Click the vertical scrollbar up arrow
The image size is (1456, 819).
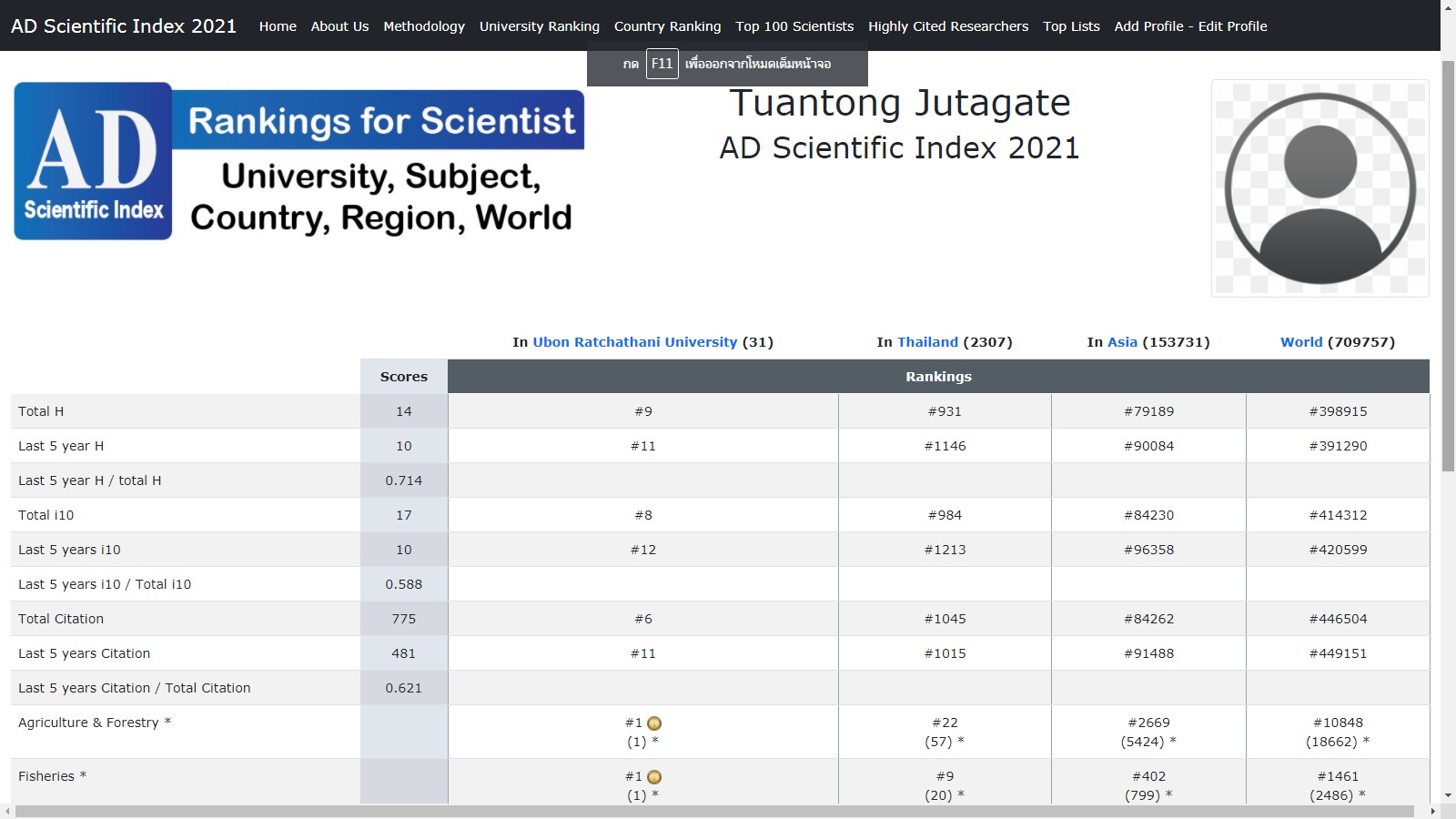tap(1448, 7)
